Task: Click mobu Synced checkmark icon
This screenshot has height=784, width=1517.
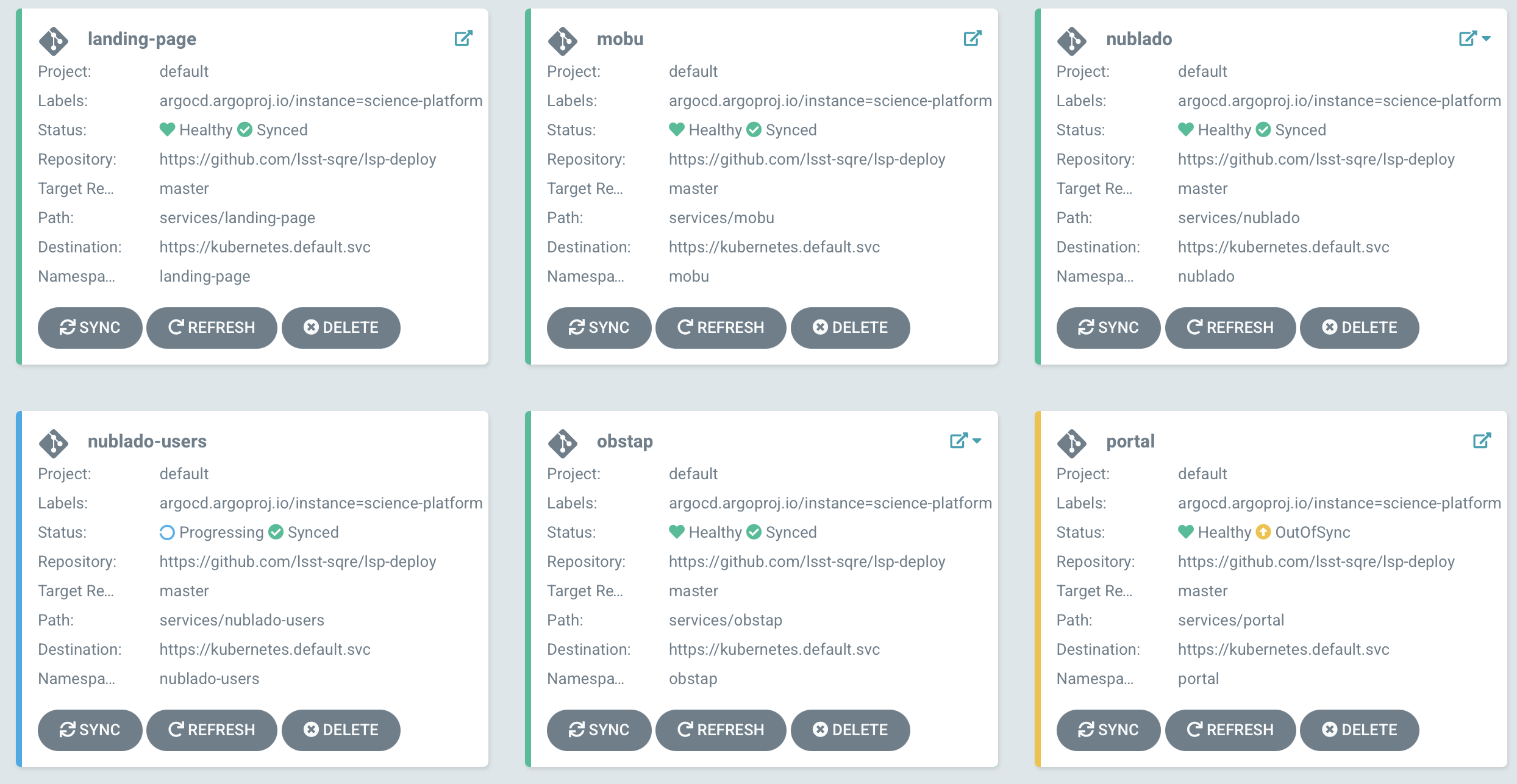Action: 754,129
